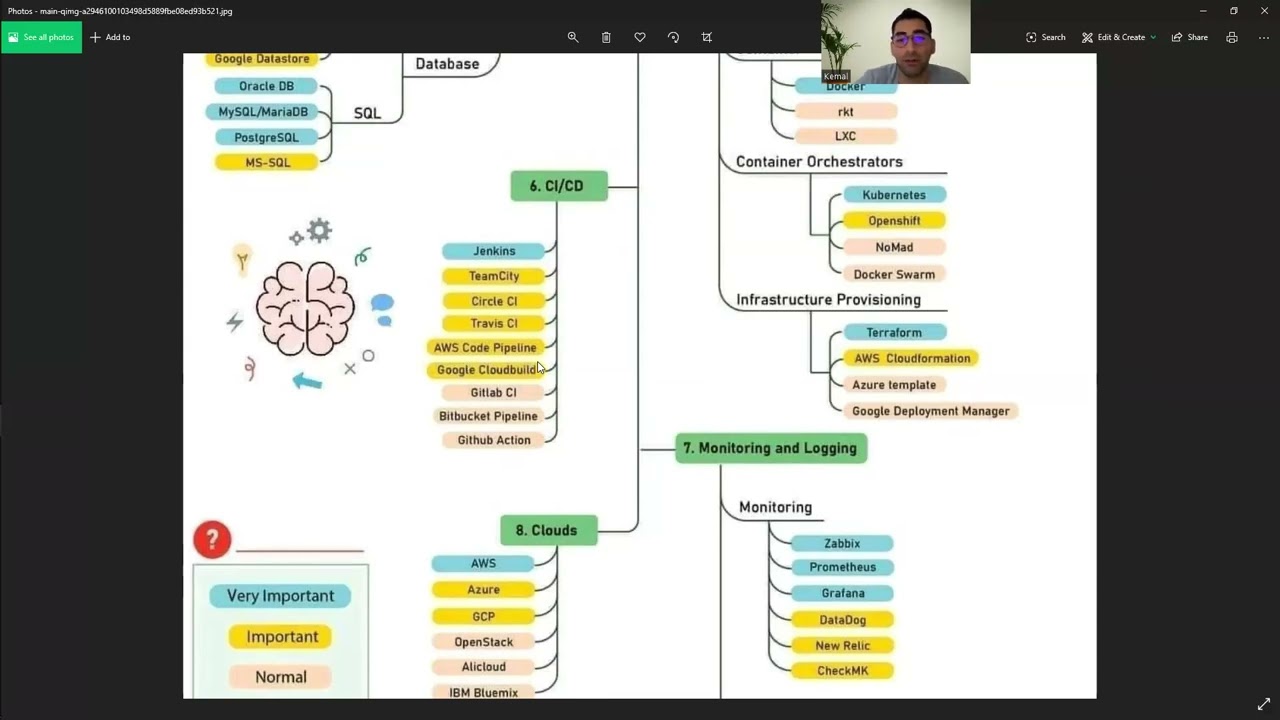Viewport: 1280px width, 720px height.
Task: Click Kemal's webcam video thumbnail
Action: (x=895, y=41)
